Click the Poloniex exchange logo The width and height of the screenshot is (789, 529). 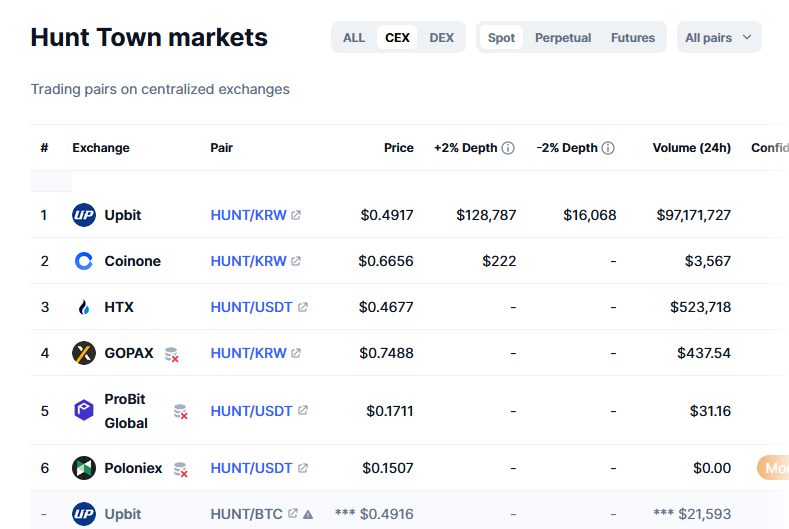tap(84, 468)
